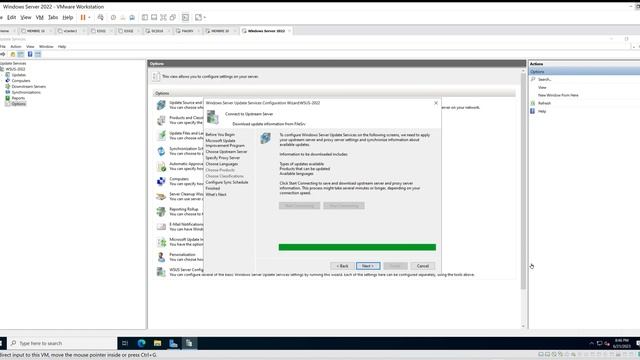
Task: Click the wizard step 'Configure Sync Schedule'
Action: (x=227, y=182)
